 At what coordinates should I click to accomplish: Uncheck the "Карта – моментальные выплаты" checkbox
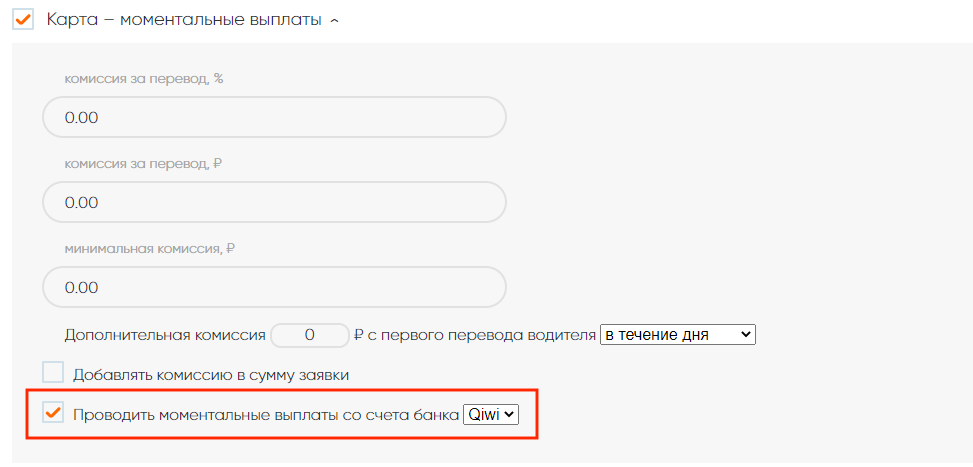[x=23, y=19]
